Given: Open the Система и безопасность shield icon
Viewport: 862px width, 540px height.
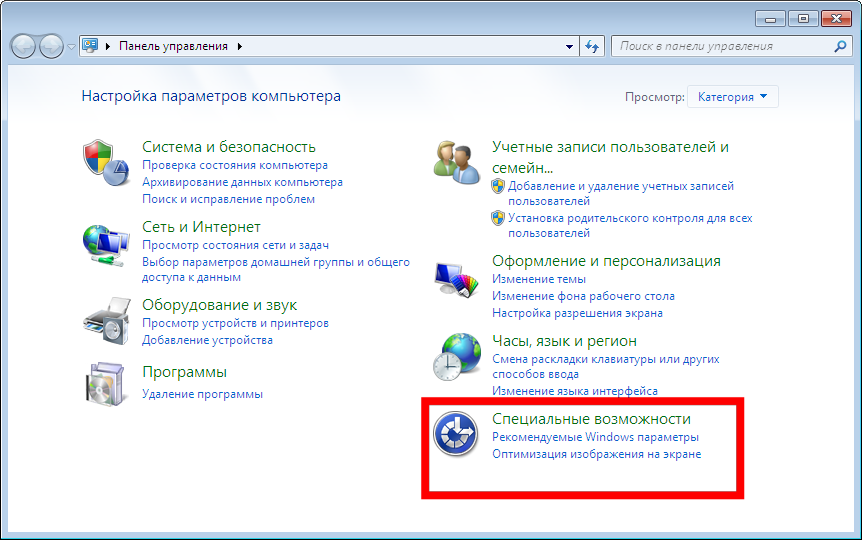Looking at the screenshot, I should point(106,163).
